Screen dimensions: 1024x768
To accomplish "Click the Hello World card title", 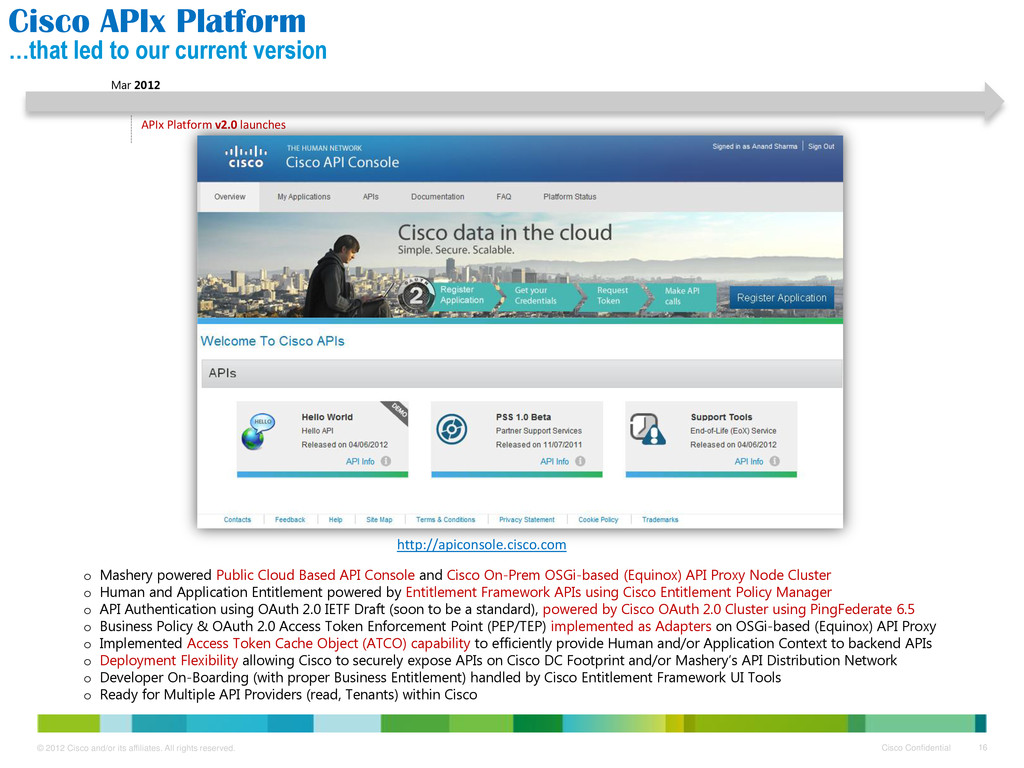I will point(327,417).
